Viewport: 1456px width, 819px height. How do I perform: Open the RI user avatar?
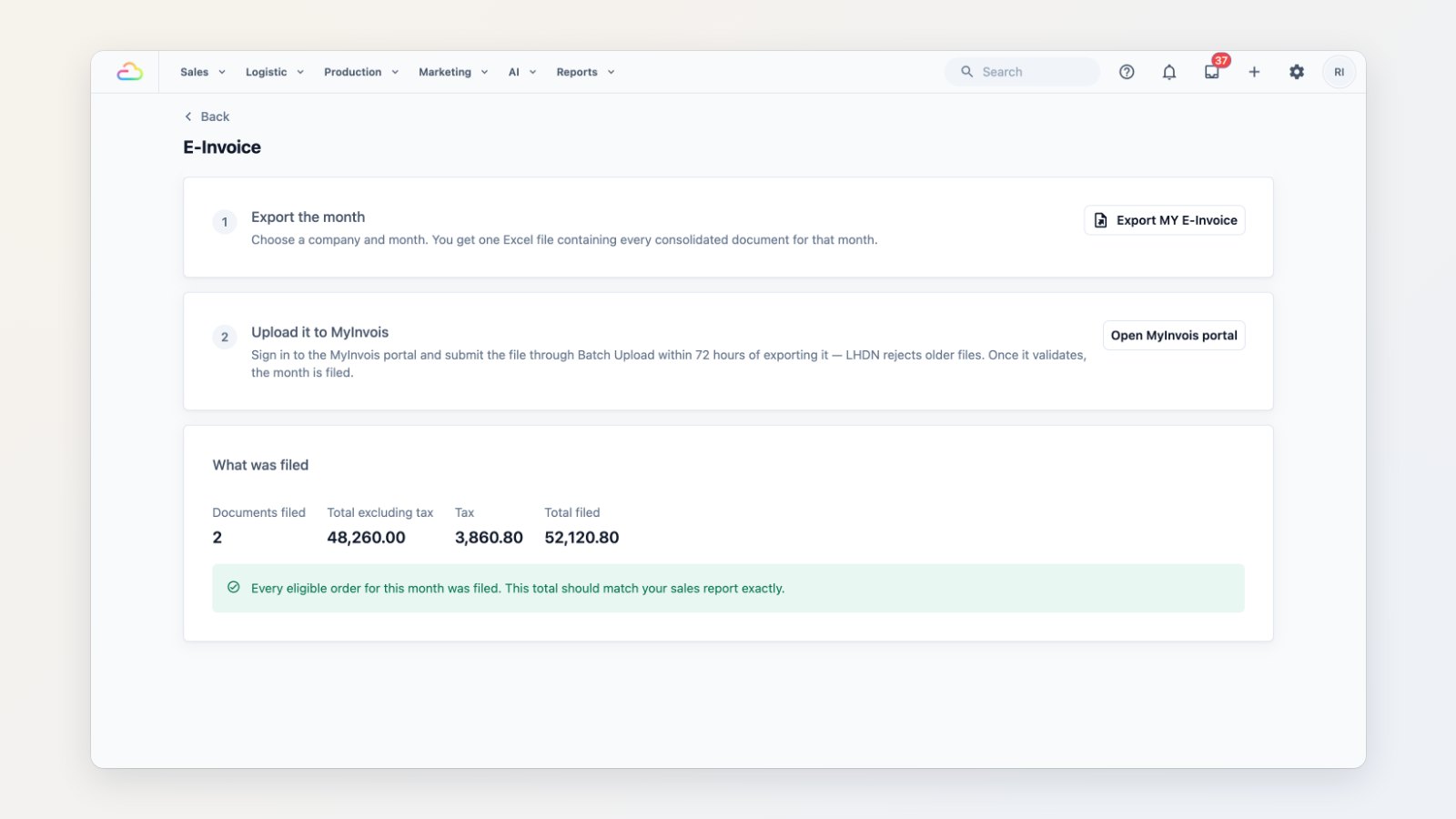click(x=1339, y=72)
